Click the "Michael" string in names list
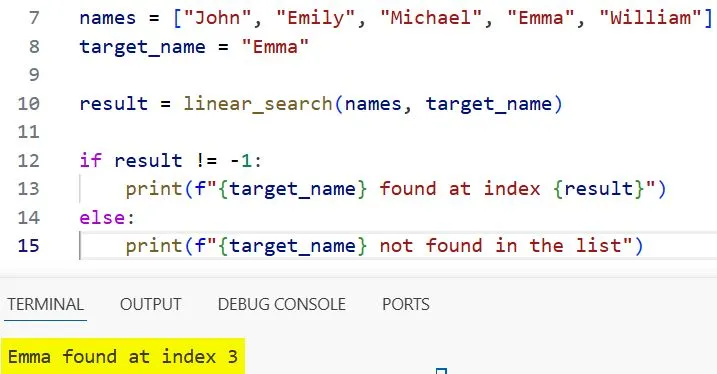 pyautogui.click(x=431, y=18)
